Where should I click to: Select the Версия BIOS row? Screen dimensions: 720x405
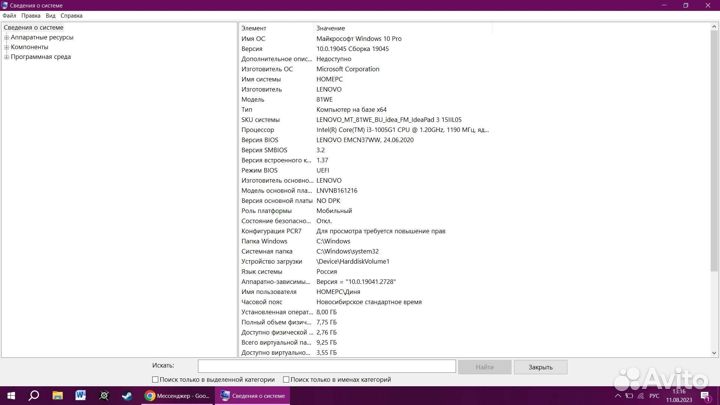[x=365, y=140]
